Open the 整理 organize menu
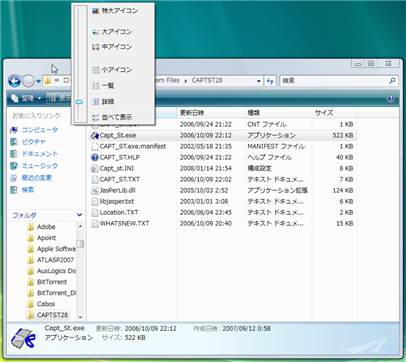 (x=26, y=98)
